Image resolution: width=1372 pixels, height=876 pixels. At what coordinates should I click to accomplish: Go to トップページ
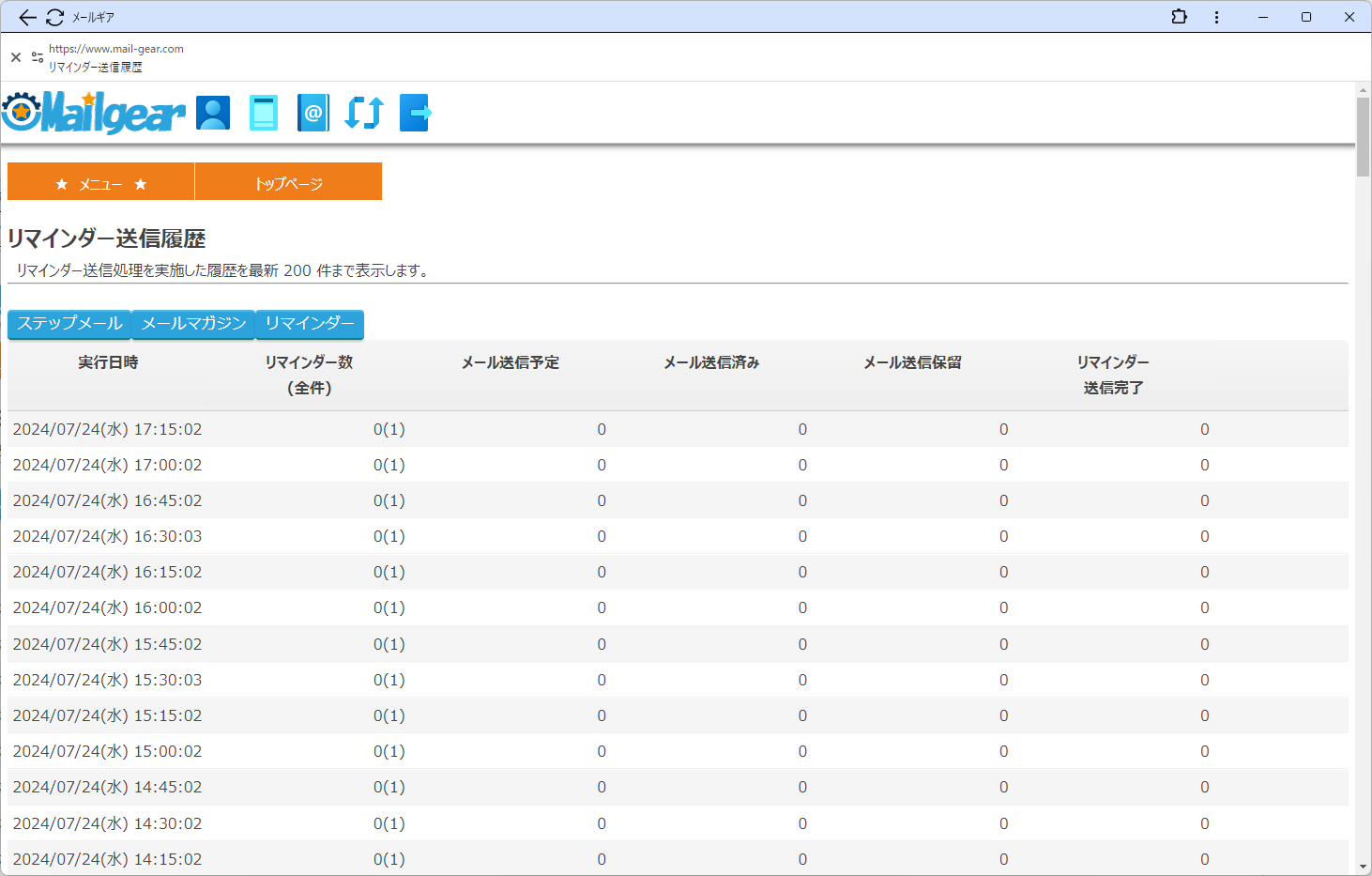tap(289, 181)
